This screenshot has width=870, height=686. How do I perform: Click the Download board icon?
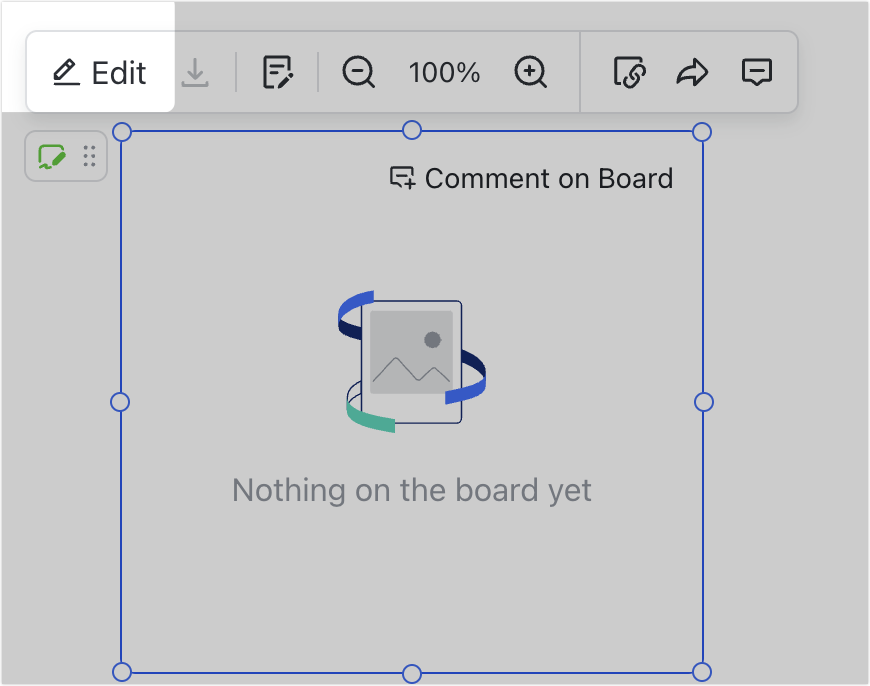coord(196,71)
